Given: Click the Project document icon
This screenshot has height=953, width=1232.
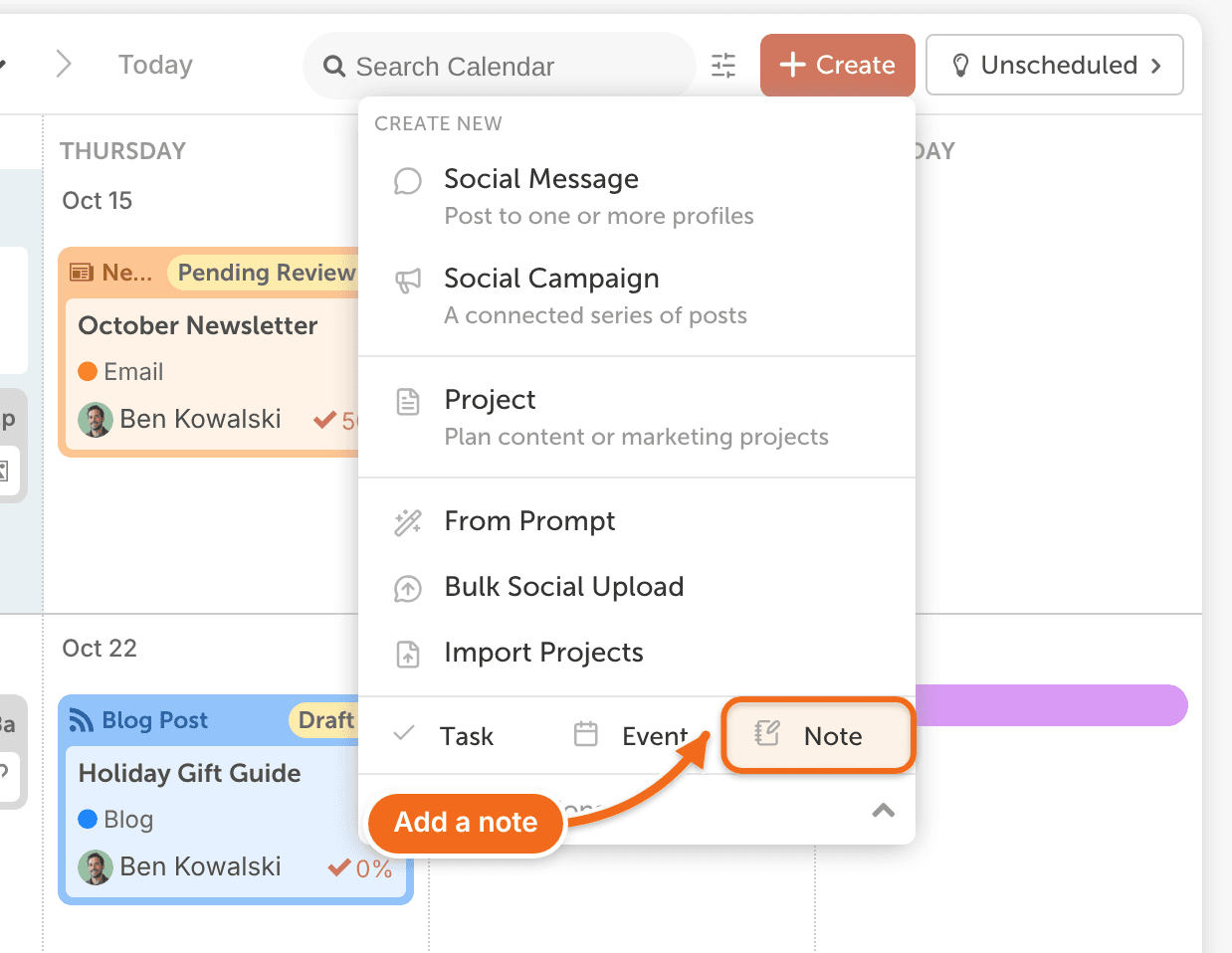Looking at the screenshot, I should pyautogui.click(x=408, y=402).
